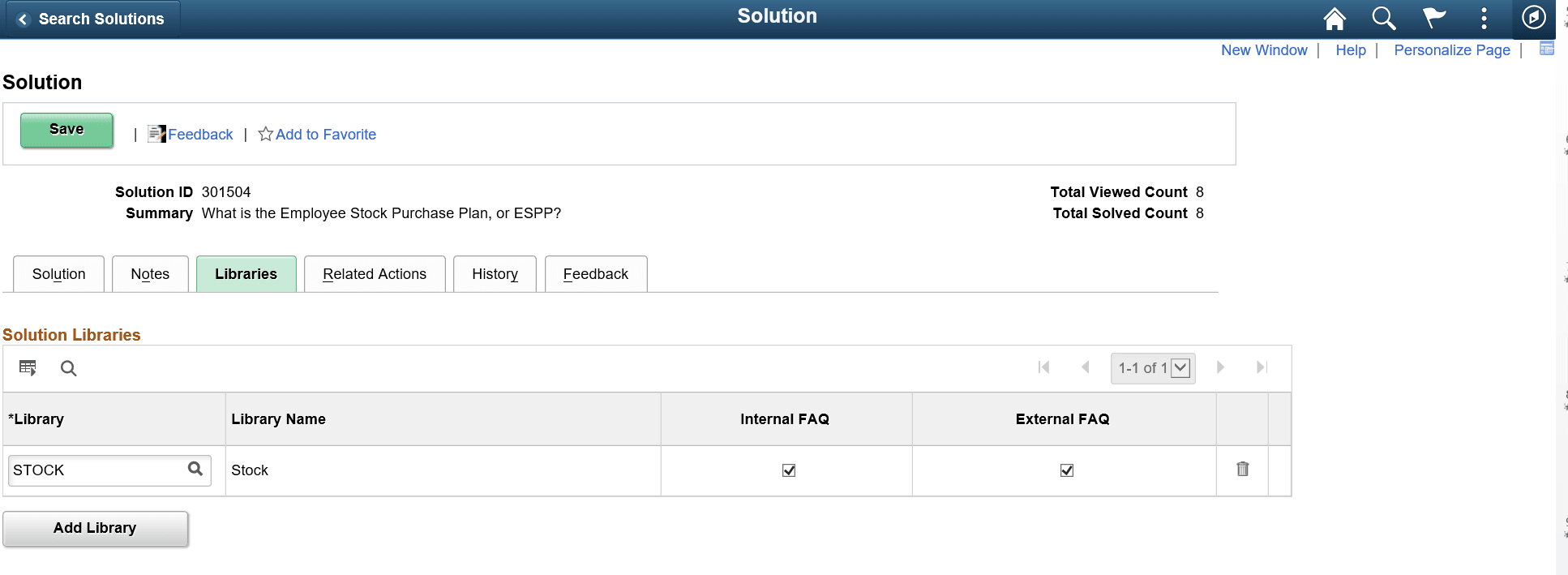Viewport: 1568px width, 575px height.
Task: Open the NavBar compass icon
Action: click(1532, 17)
